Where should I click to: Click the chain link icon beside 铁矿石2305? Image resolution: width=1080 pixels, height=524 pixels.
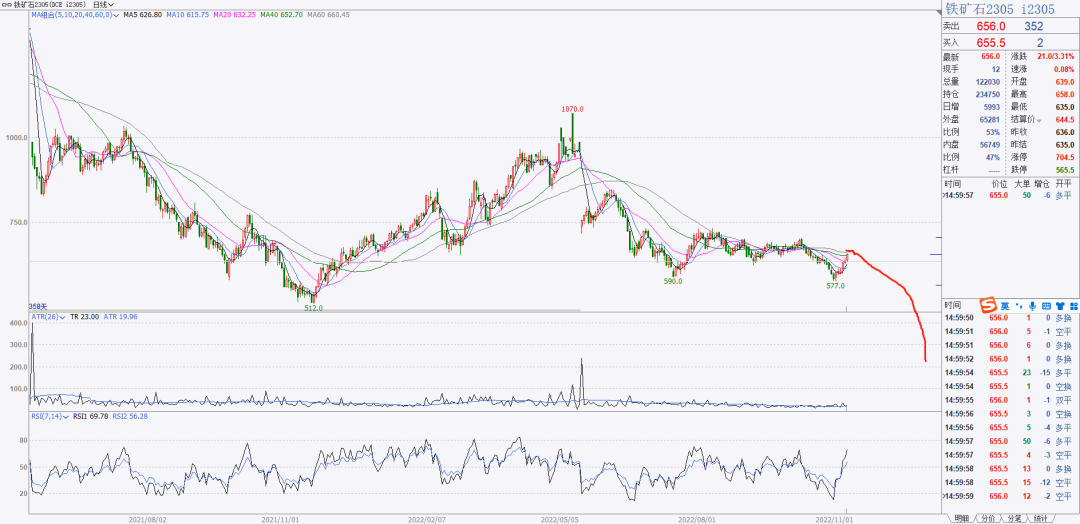click(x=8, y=4)
